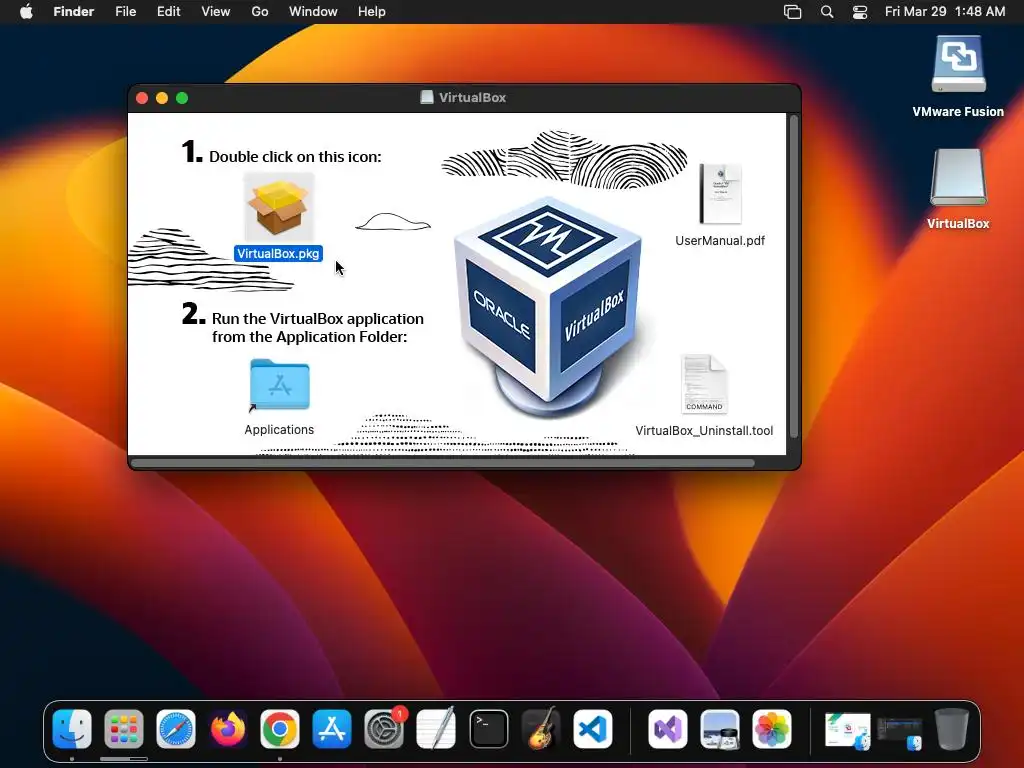The image size is (1024, 768).
Task: Open Launchpad from the Dock
Action: pos(124,729)
